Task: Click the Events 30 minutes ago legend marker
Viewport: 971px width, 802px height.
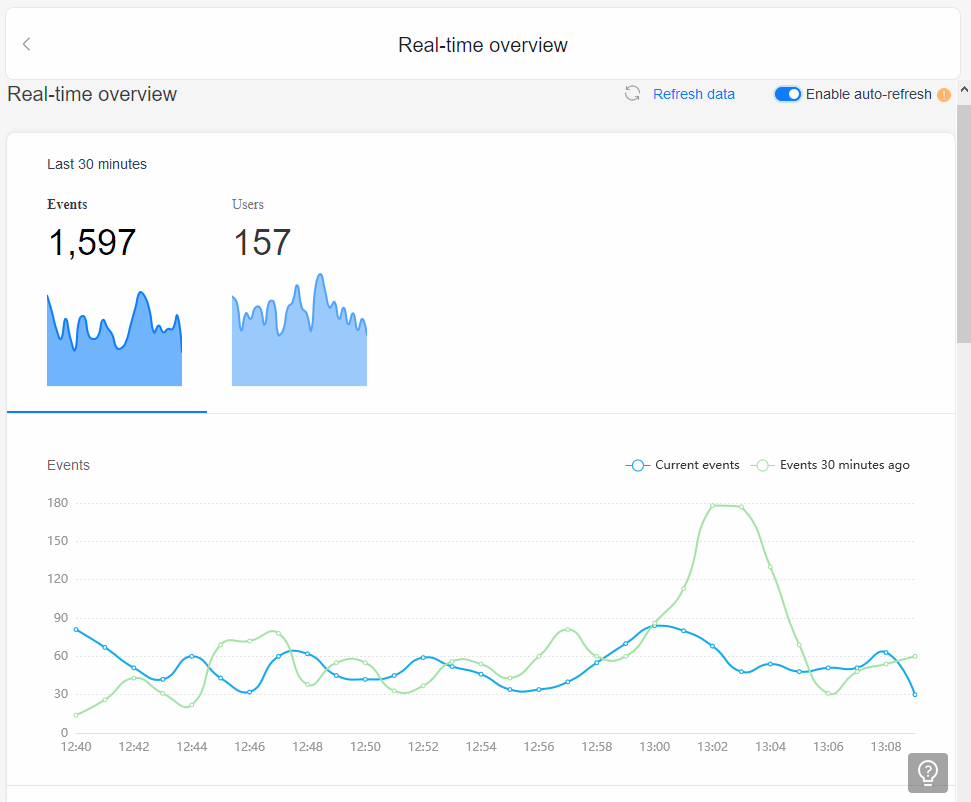Action: [762, 465]
